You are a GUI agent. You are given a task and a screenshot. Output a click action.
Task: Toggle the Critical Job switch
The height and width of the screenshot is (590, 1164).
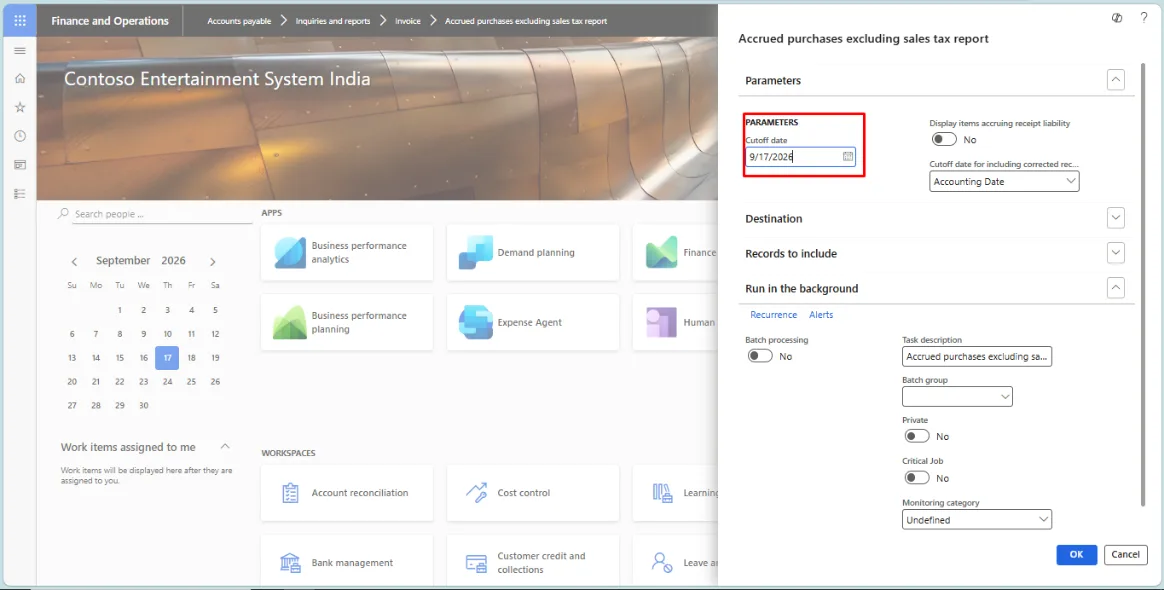coord(917,478)
